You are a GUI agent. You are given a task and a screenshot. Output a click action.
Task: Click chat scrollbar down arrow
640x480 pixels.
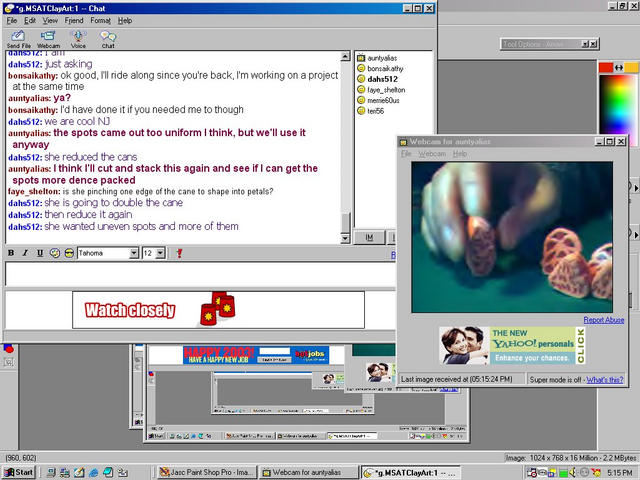coord(345,238)
